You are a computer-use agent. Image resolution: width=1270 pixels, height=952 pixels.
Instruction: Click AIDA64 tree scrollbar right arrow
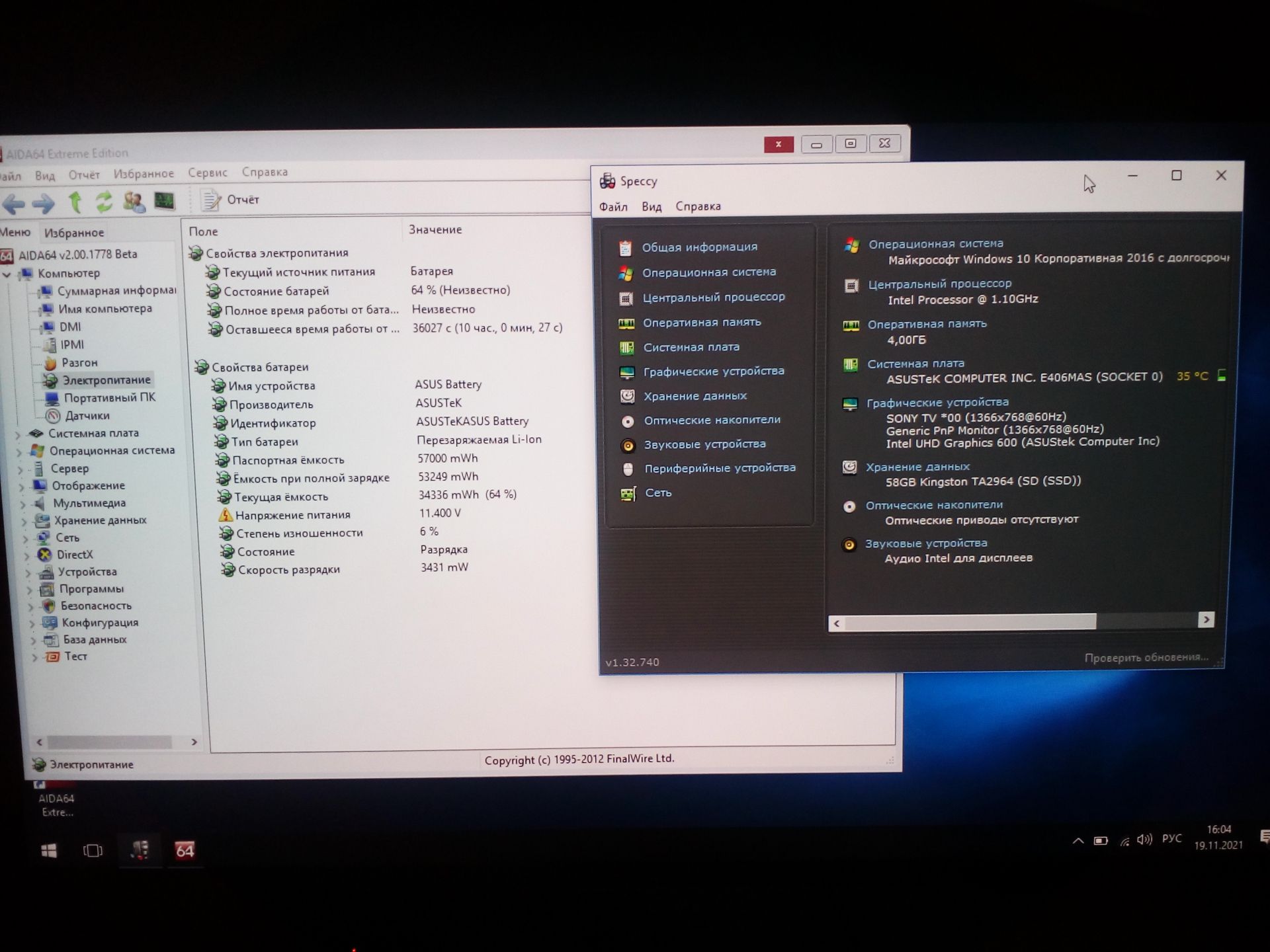point(194,742)
